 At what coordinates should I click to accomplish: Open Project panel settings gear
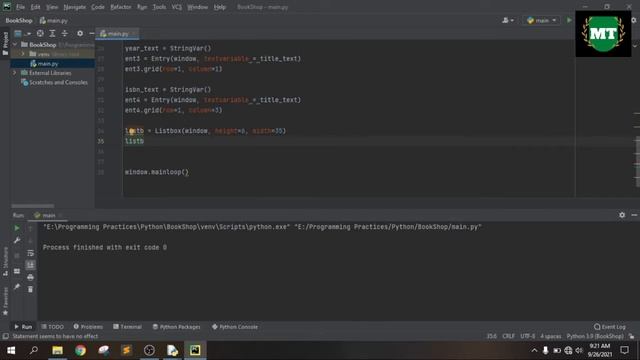point(80,33)
